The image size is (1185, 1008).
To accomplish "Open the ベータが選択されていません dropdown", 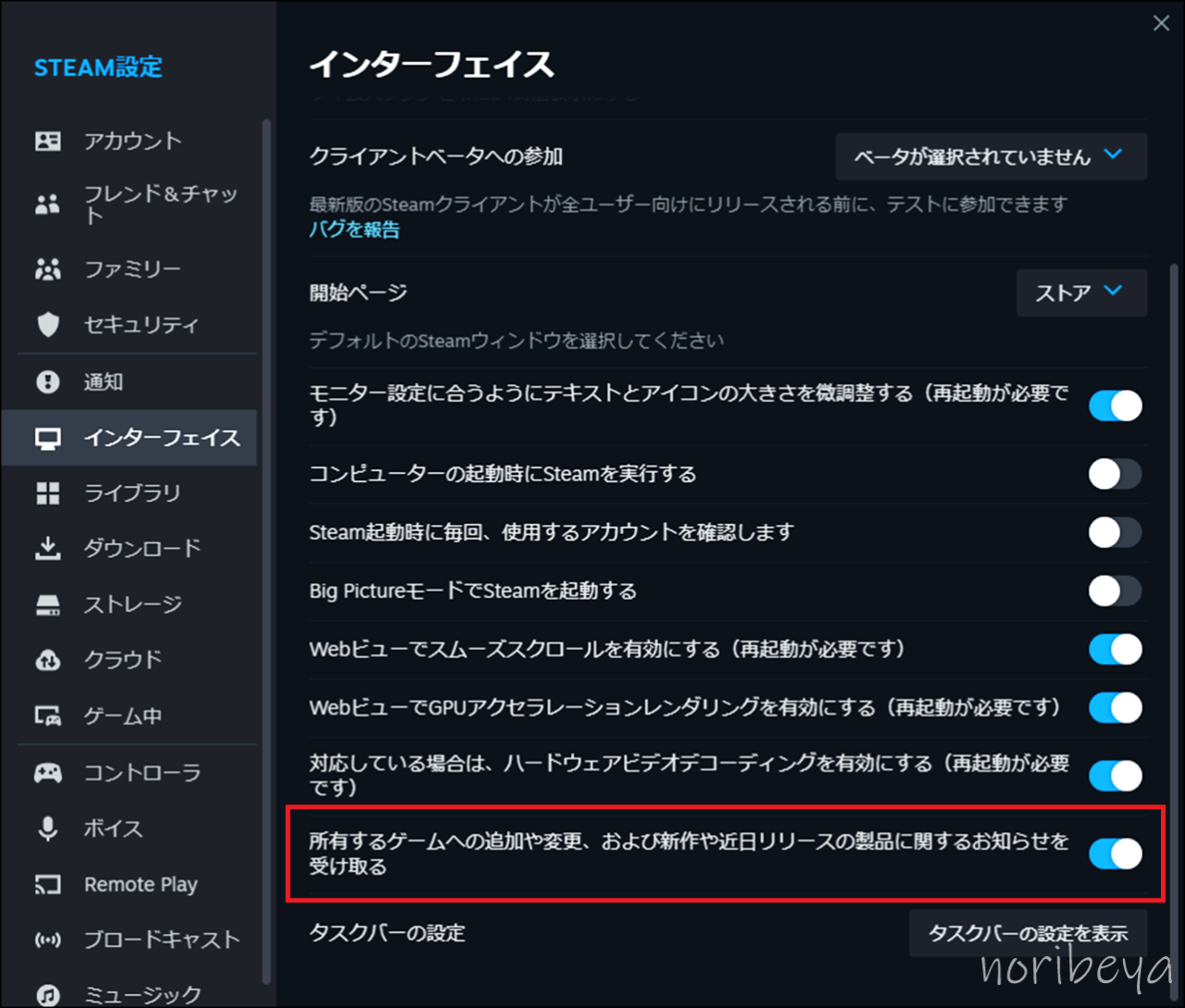I will point(992,156).
